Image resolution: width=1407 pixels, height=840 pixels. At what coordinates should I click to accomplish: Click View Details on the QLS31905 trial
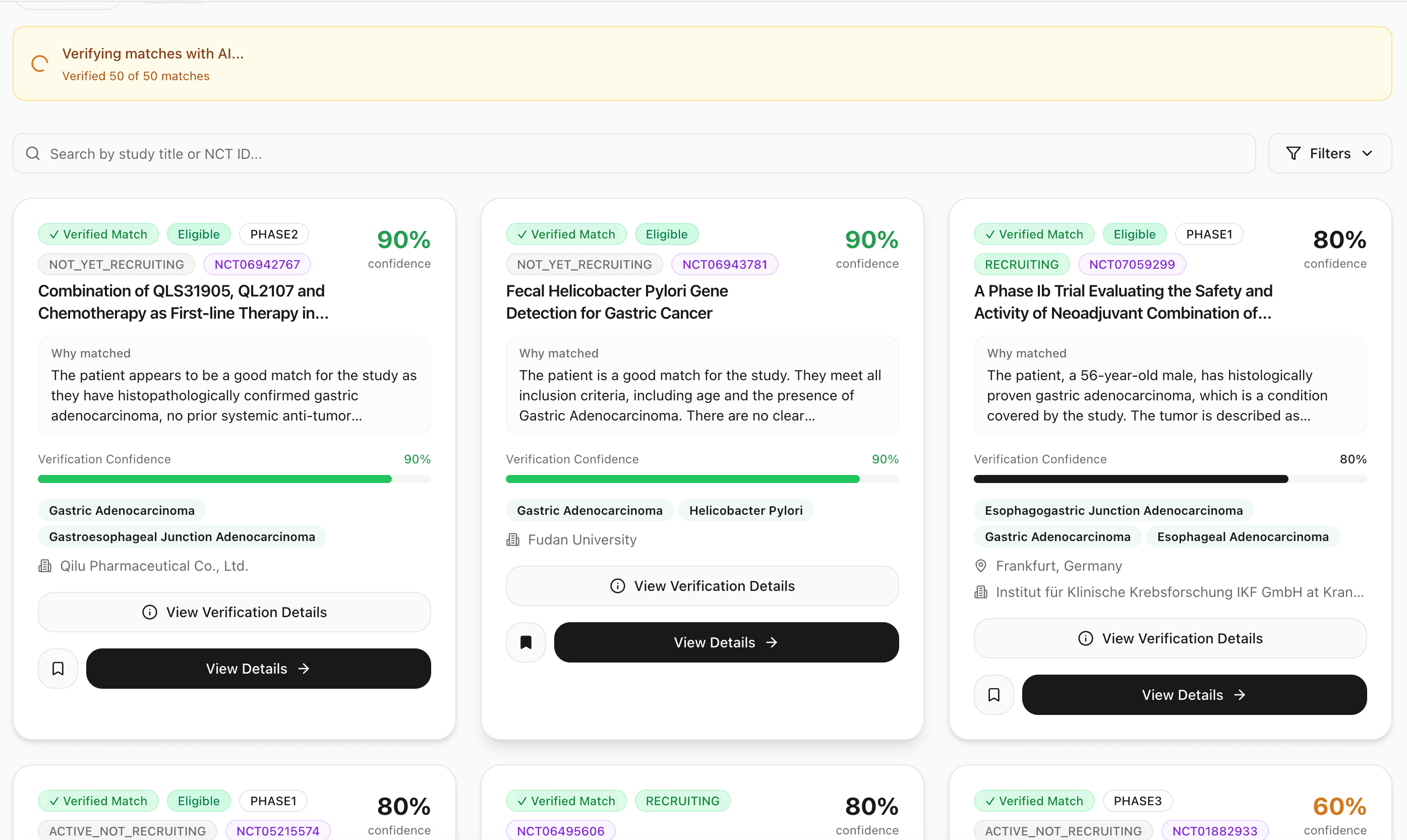pos(259,669)
